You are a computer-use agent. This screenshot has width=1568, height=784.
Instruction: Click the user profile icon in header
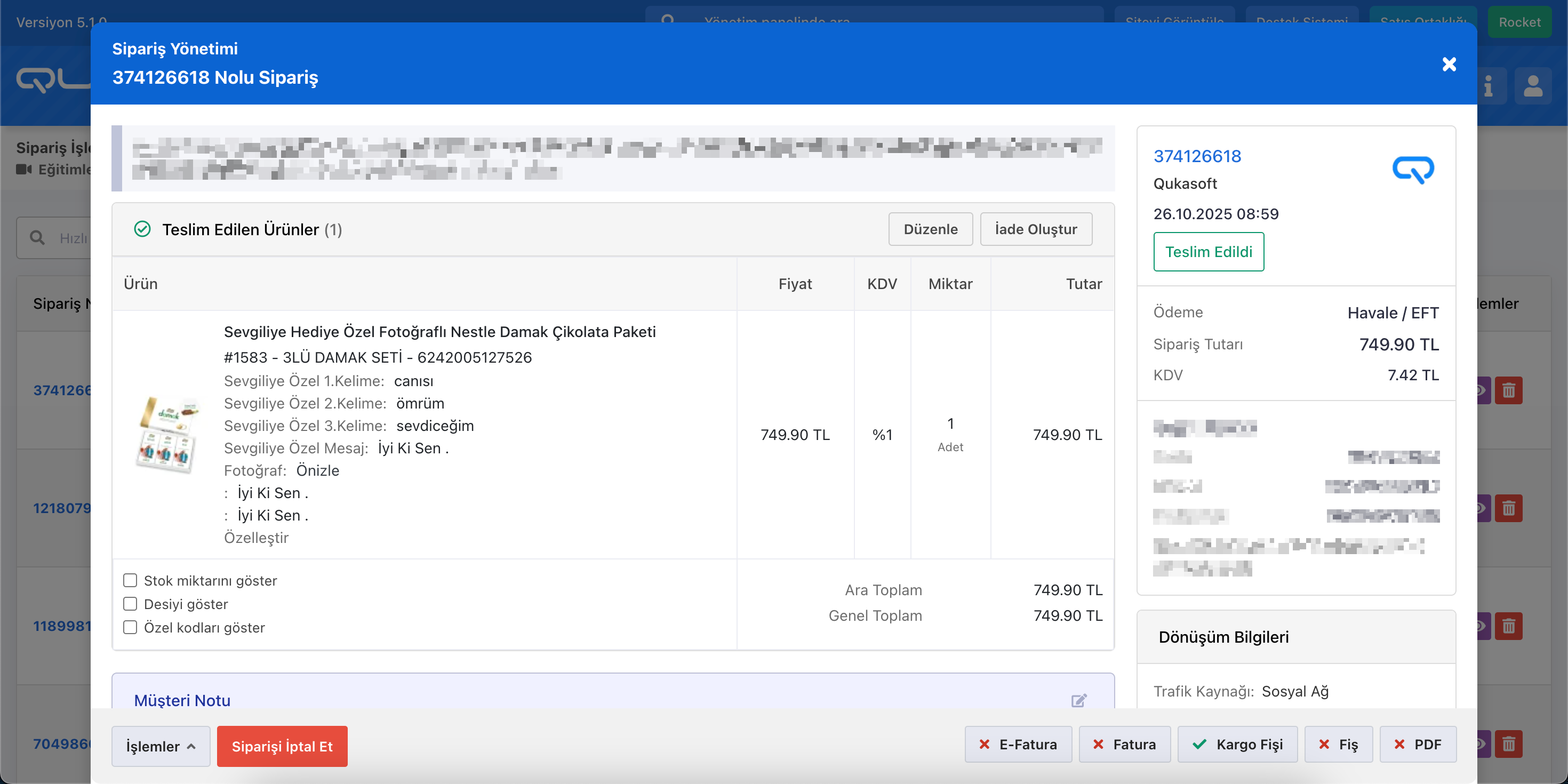pyautogui.click(x=1533, y=86)
